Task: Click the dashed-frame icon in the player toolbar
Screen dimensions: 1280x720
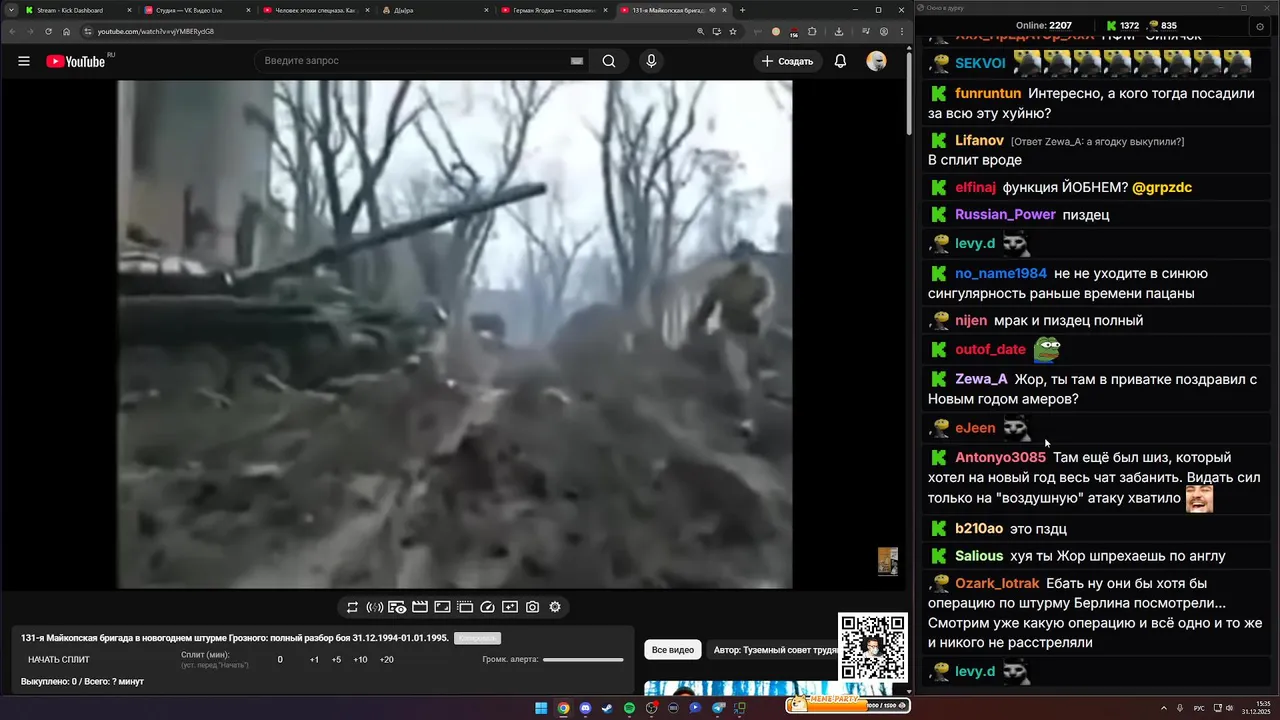Action: (x=465, y=607)
